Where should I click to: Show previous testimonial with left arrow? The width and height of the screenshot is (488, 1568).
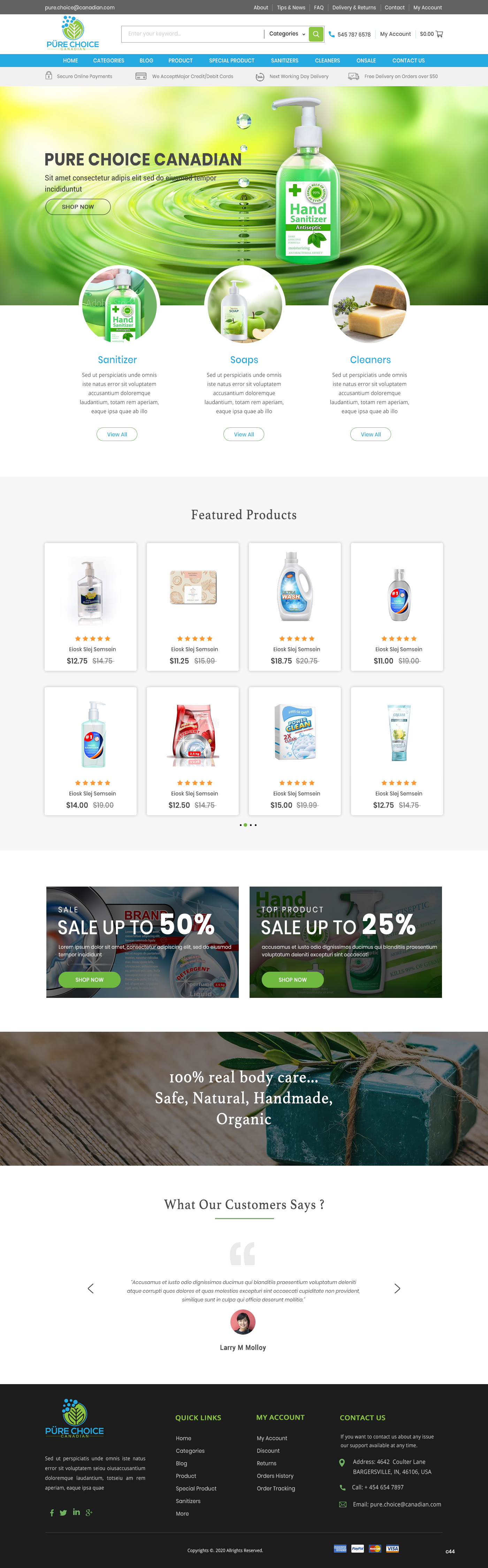(91, 1288)
